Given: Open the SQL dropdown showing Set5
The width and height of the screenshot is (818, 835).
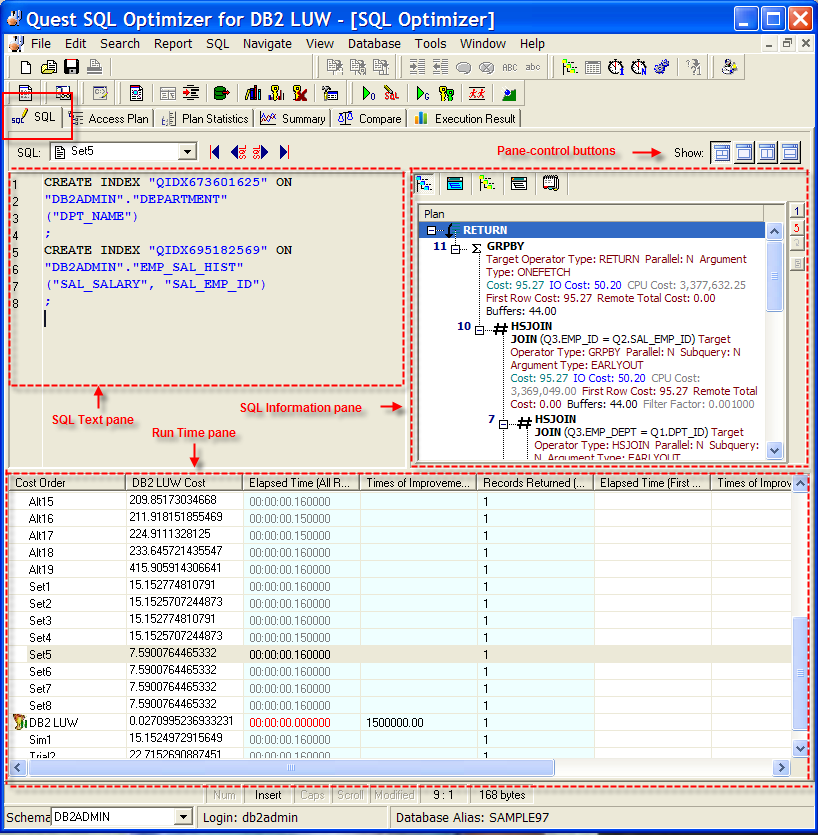Looking at the screenshot, I should (x=187, y=152).
